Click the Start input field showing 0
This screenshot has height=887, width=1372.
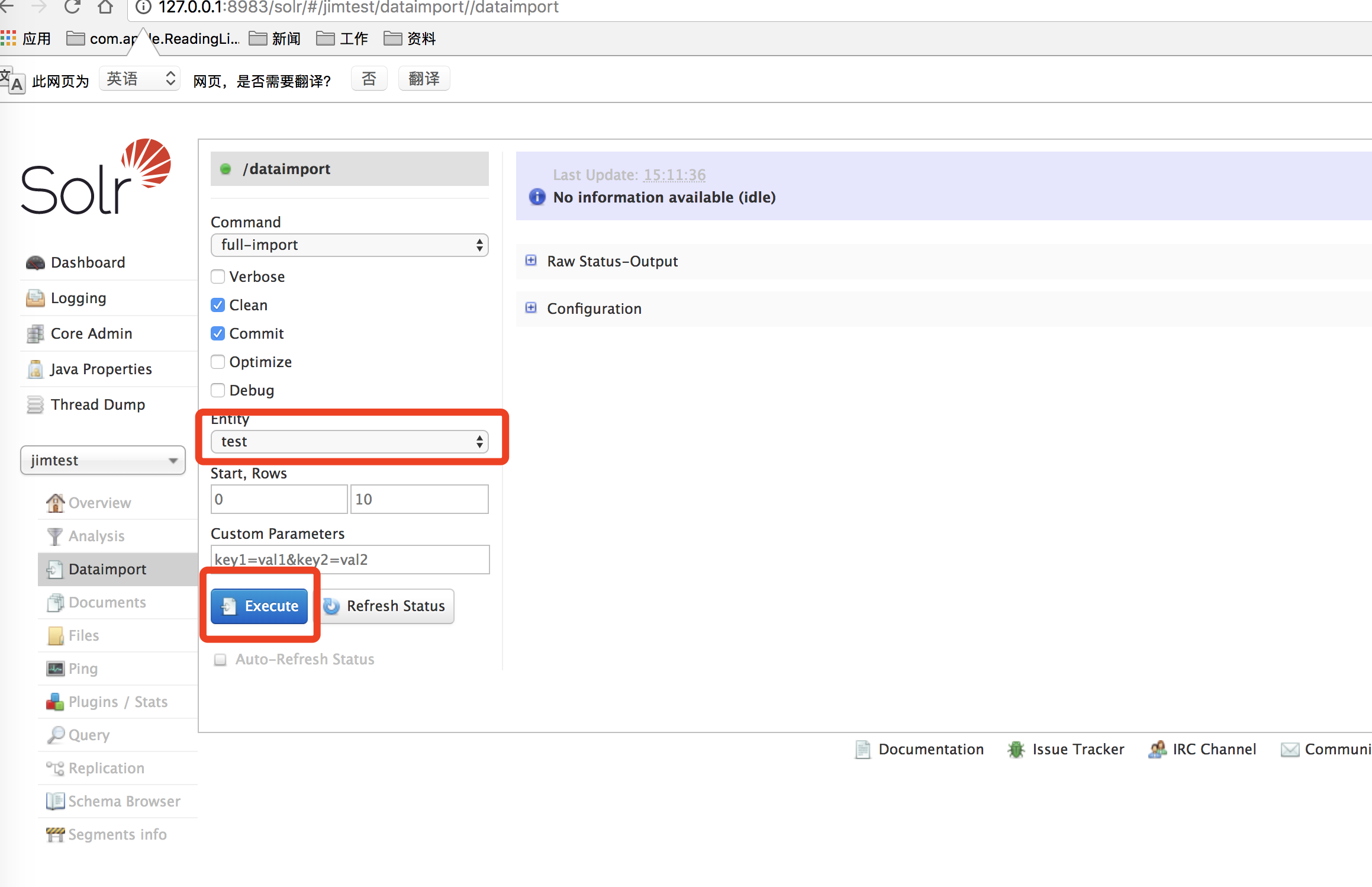pos(279,499)
